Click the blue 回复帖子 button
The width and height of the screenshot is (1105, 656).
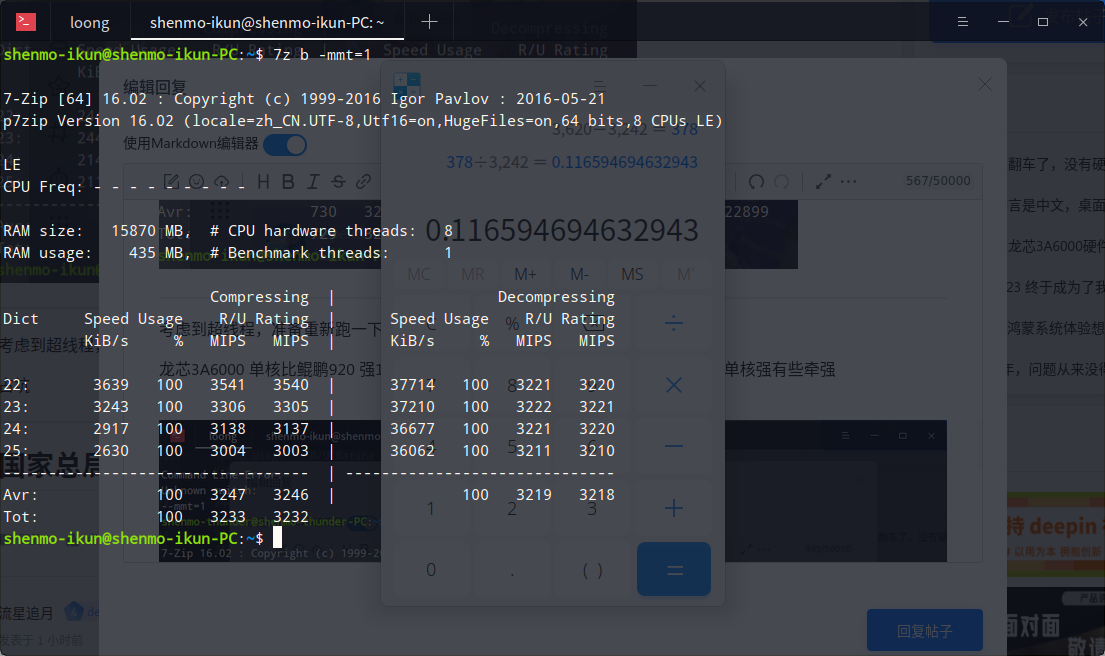(925, 631)
